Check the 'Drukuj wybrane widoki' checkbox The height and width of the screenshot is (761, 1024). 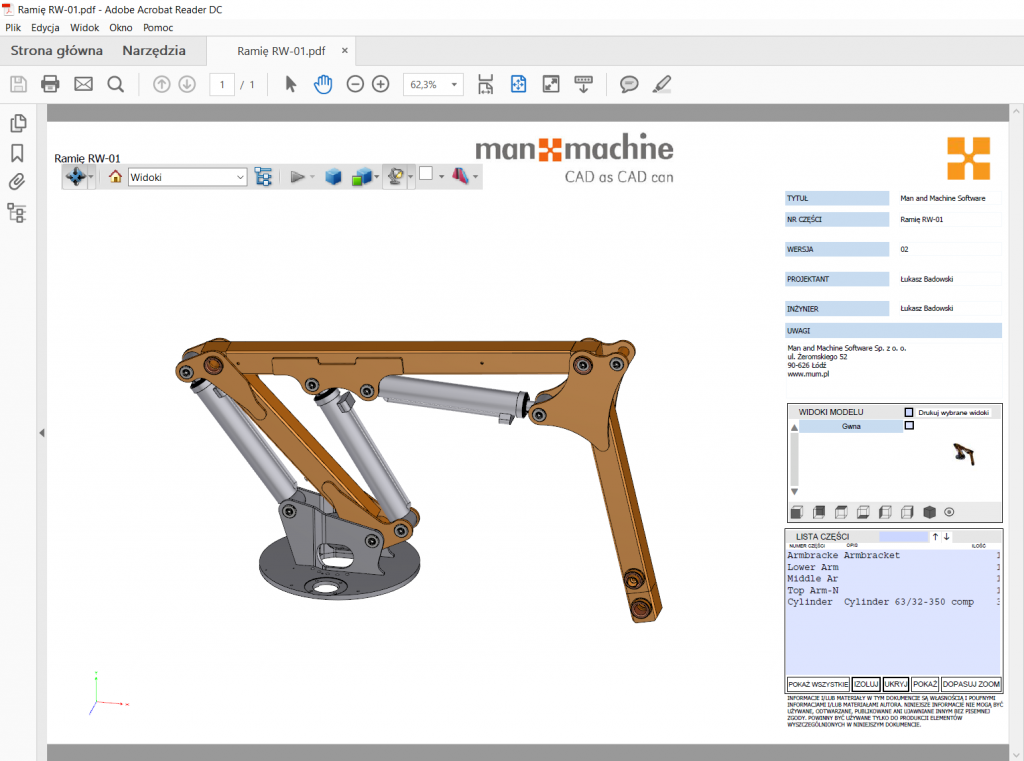click(909, 412)
